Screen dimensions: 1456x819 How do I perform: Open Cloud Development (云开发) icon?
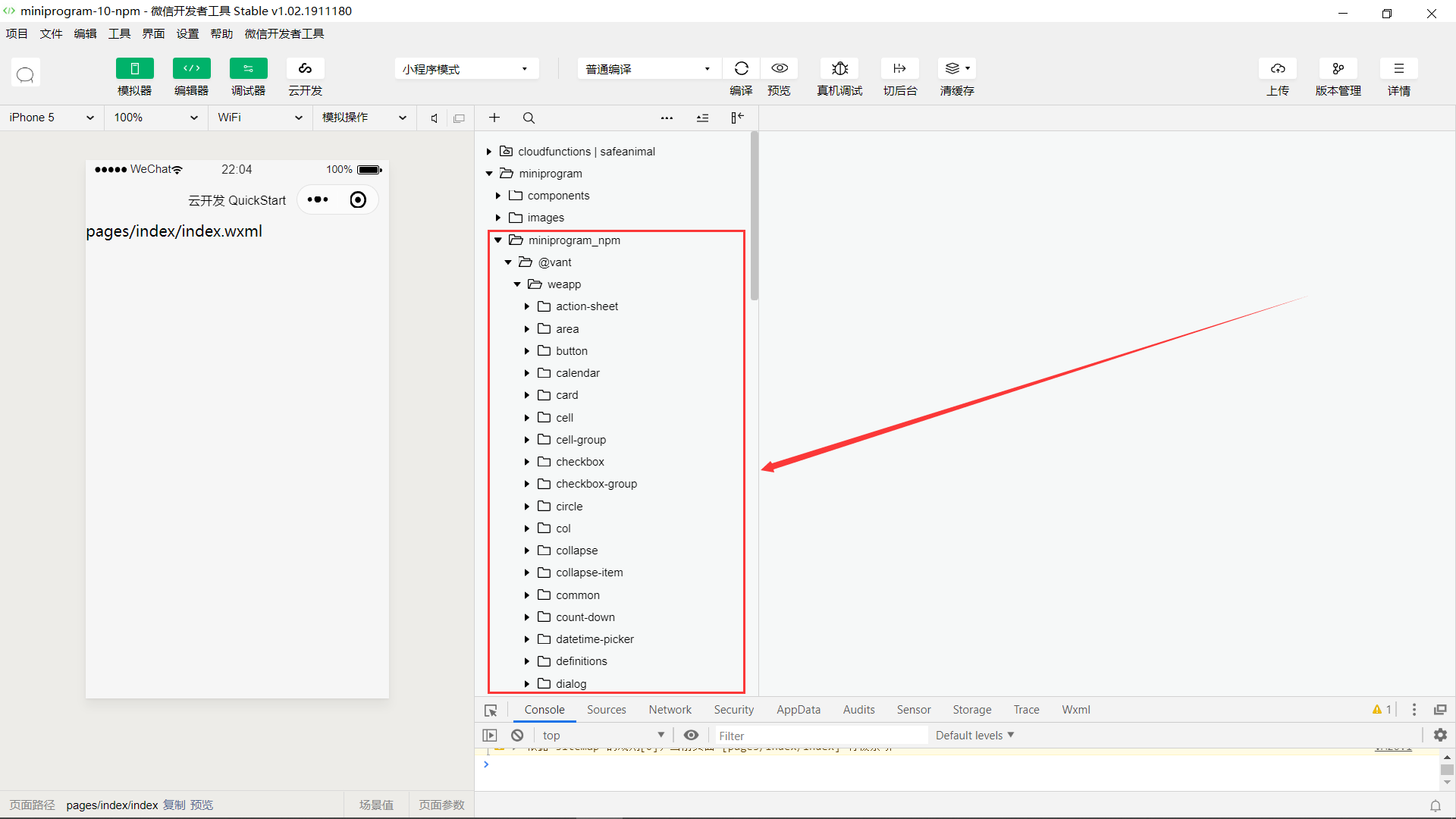pos(305,69)
